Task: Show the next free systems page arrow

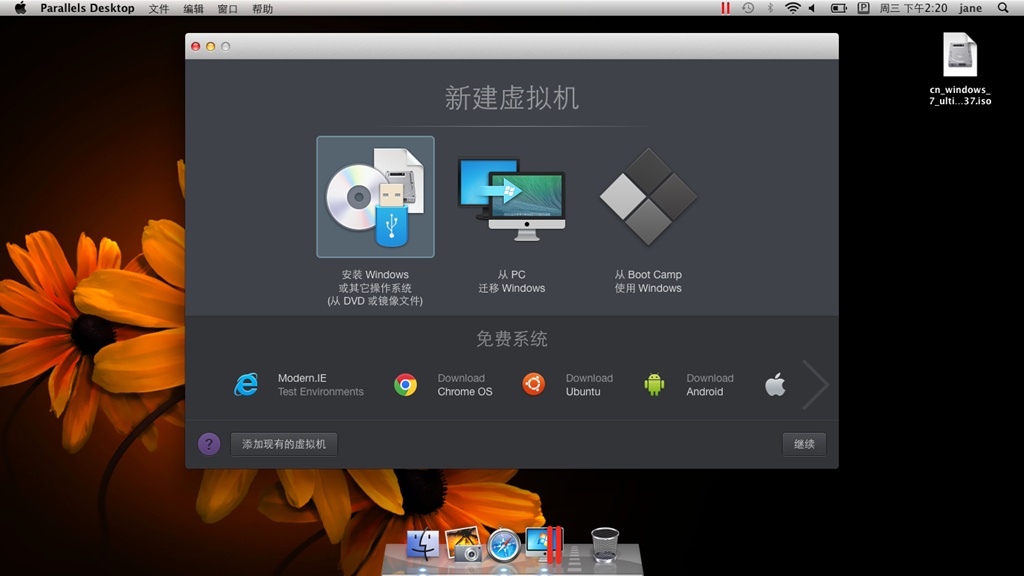Action: tap(816, 384)
